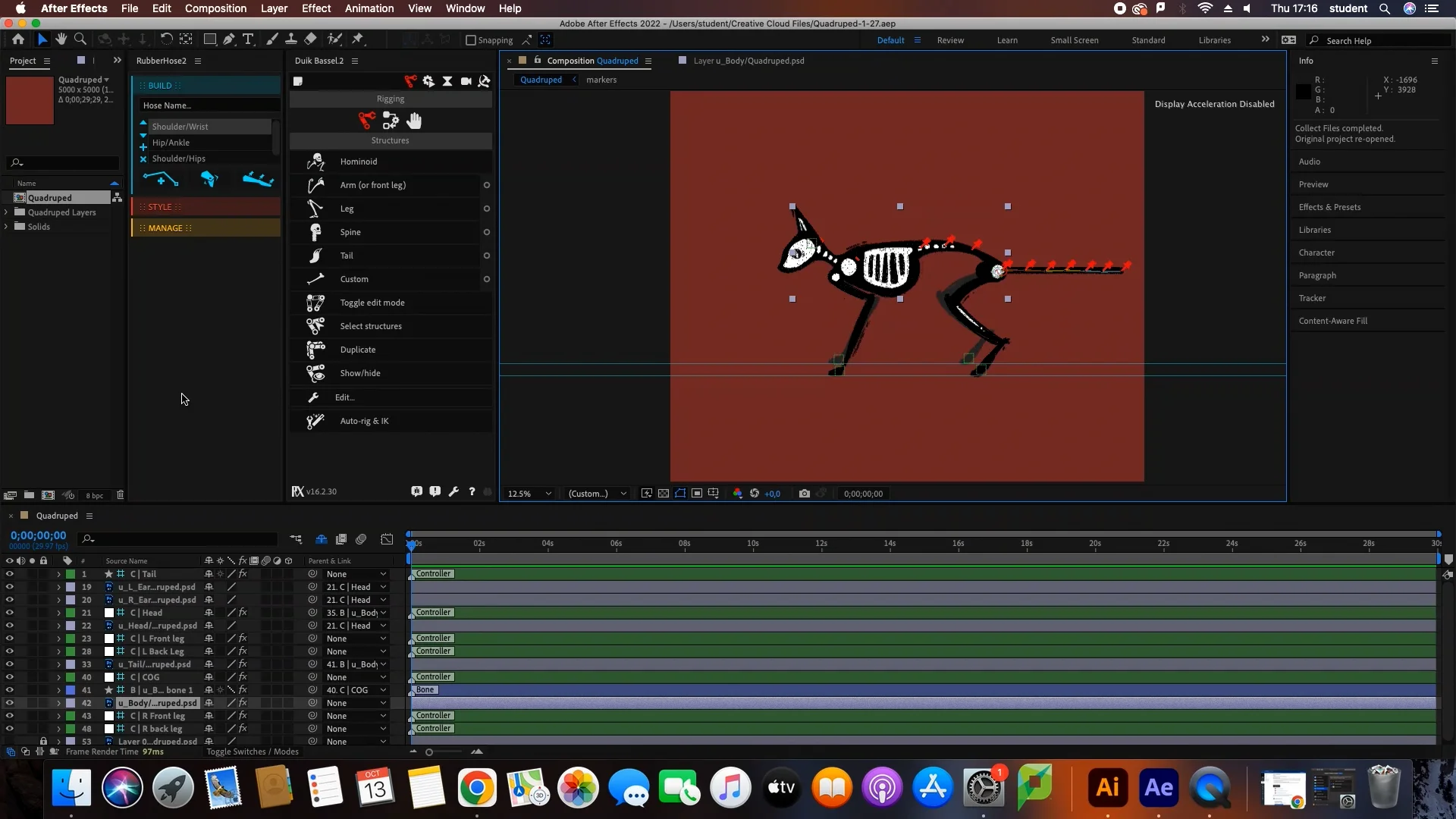This screenshot has width=1456, height=819.
Task: Select the Puppet Pin tool
Action: (358, 39)
